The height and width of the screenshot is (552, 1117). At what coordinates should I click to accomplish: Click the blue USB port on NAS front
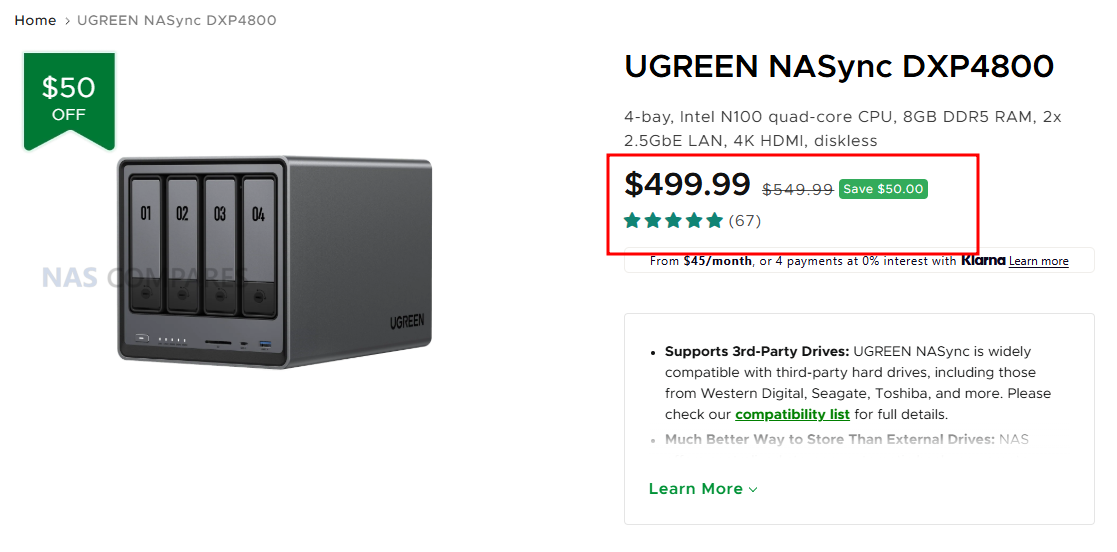tap(265, 344)
